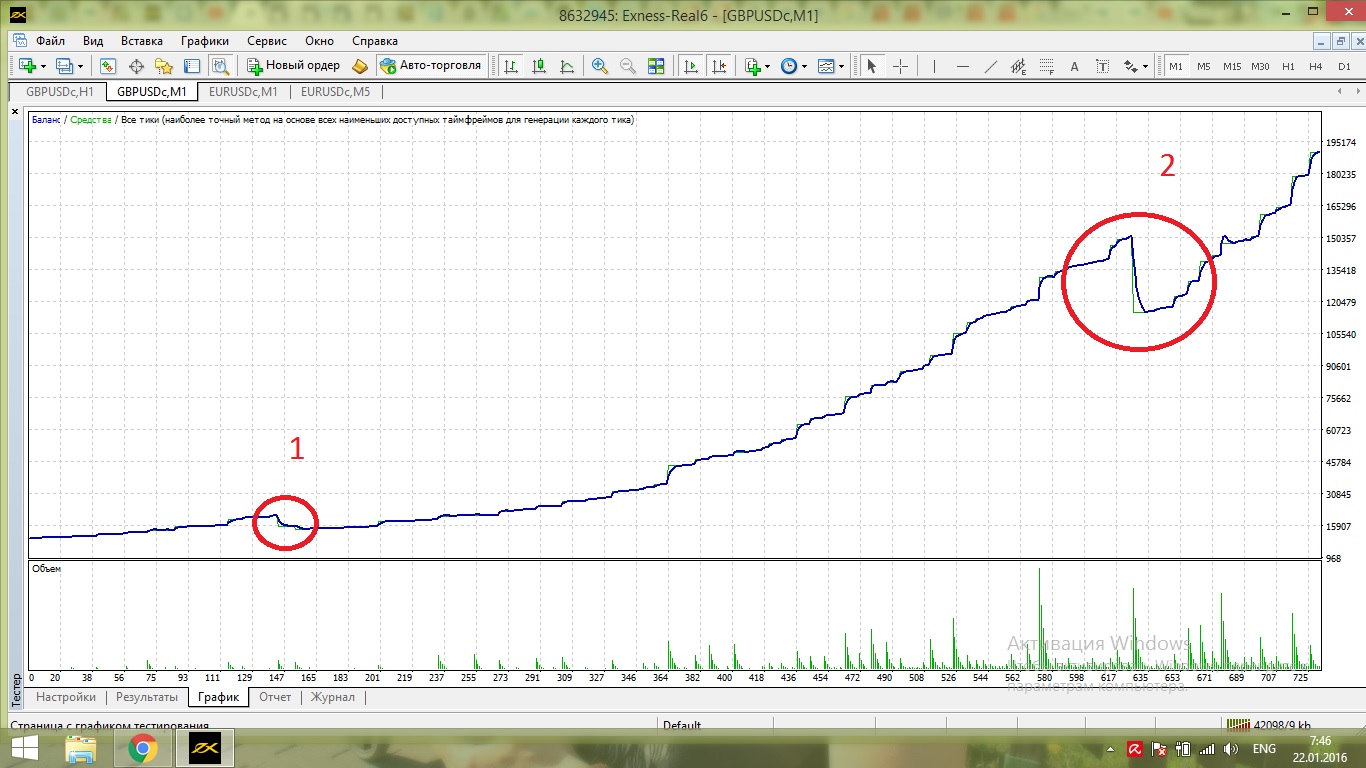Click the Zoom In magnifier icon
This screenshot has width=1366, height=768.
click(x=600, y=66)
